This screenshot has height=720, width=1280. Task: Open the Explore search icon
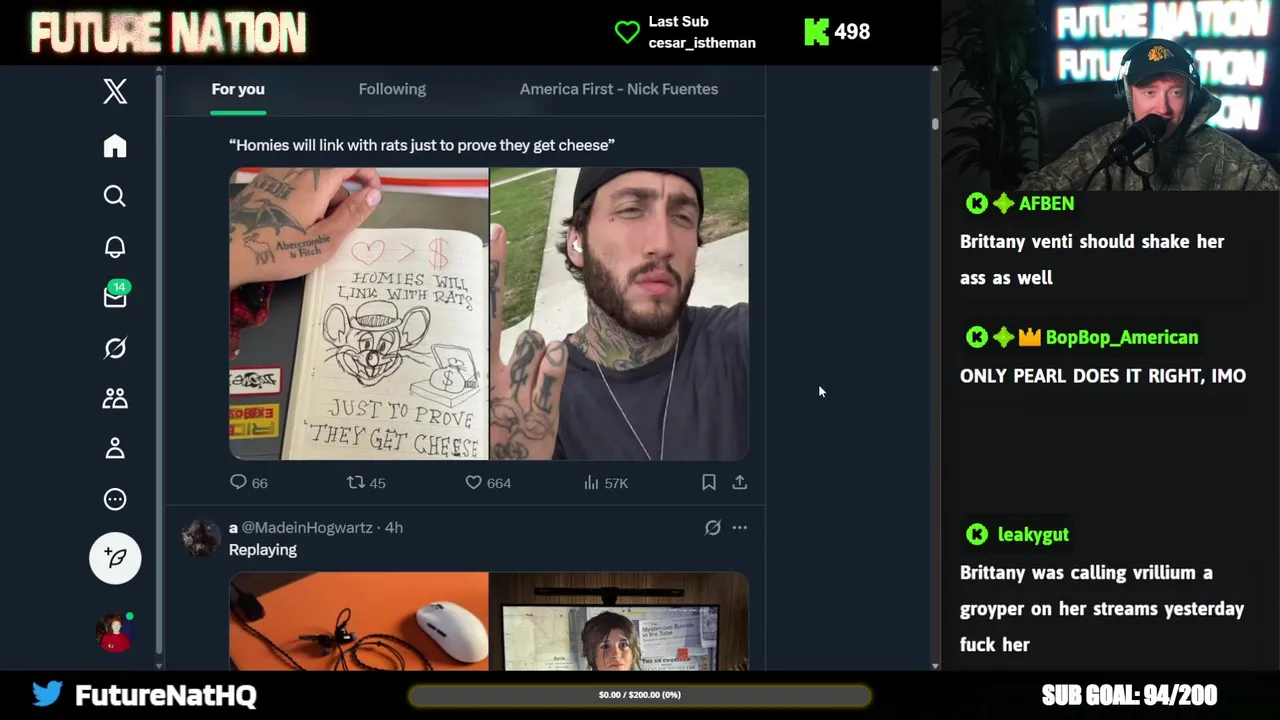tap(115, 196)
